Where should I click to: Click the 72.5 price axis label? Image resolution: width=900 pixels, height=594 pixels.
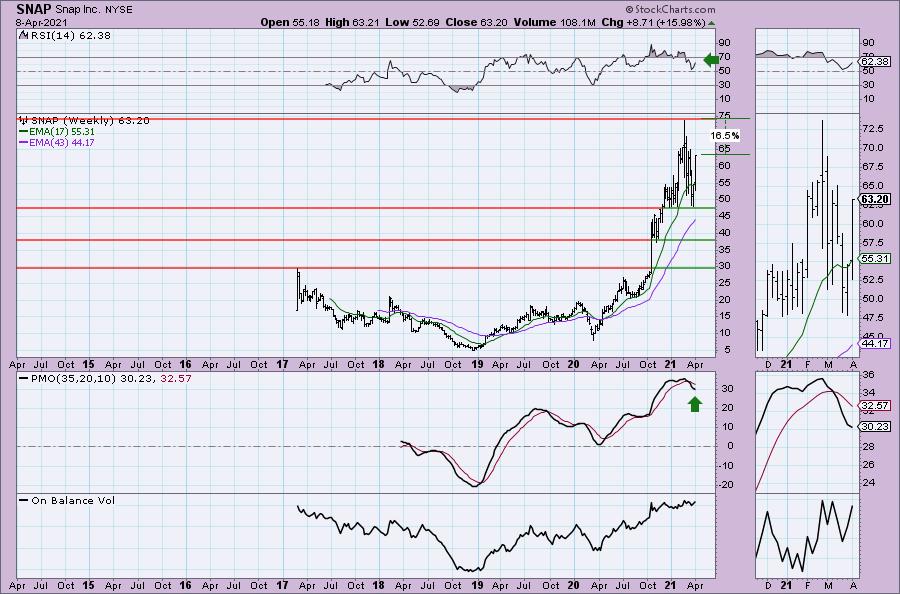[x=872, y=129]
